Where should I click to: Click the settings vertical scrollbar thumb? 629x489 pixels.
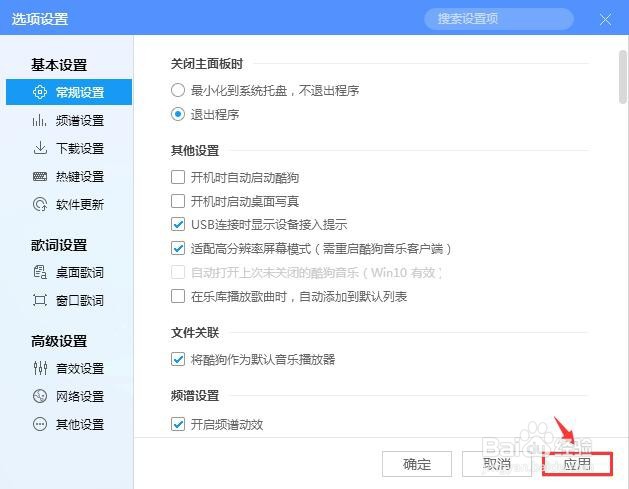pos(623,76)
